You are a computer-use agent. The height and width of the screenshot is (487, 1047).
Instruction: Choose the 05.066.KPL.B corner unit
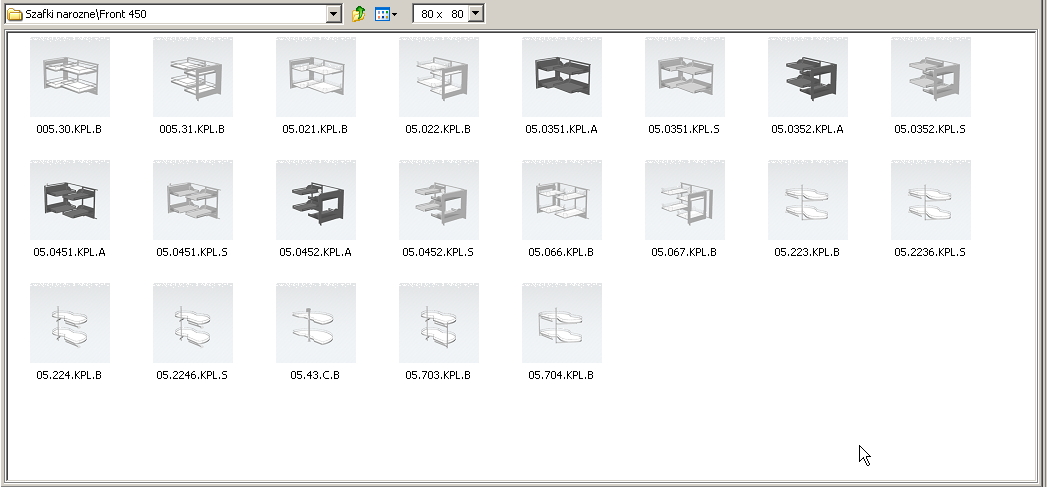562,200
